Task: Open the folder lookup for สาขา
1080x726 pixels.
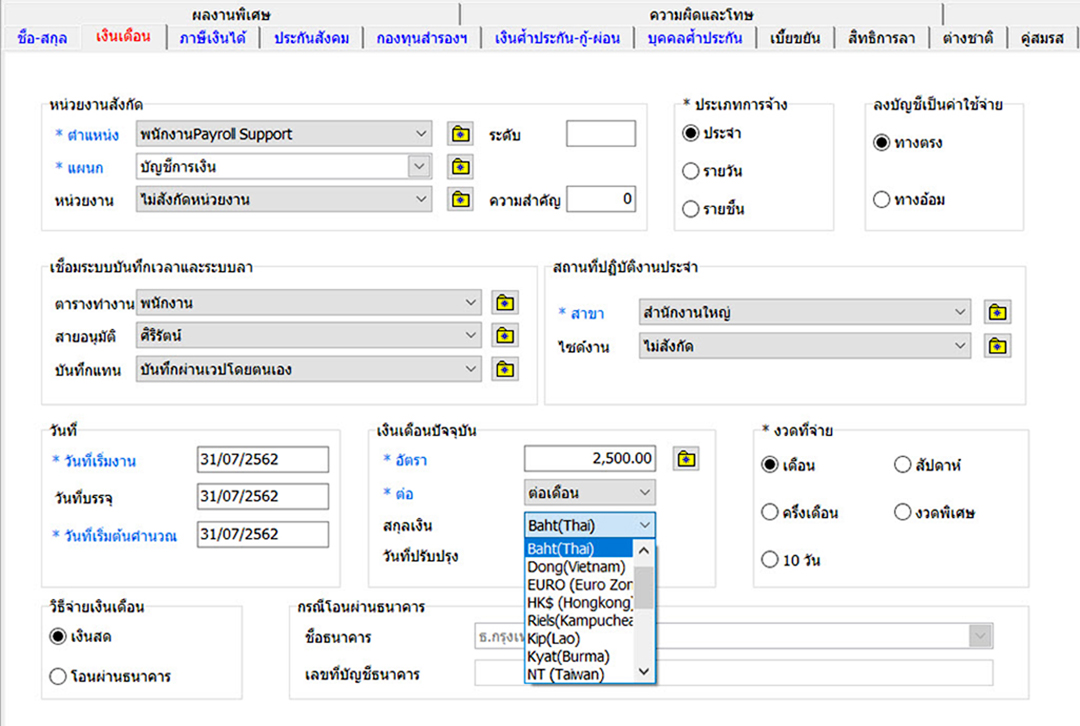Action: coord(997,313)
